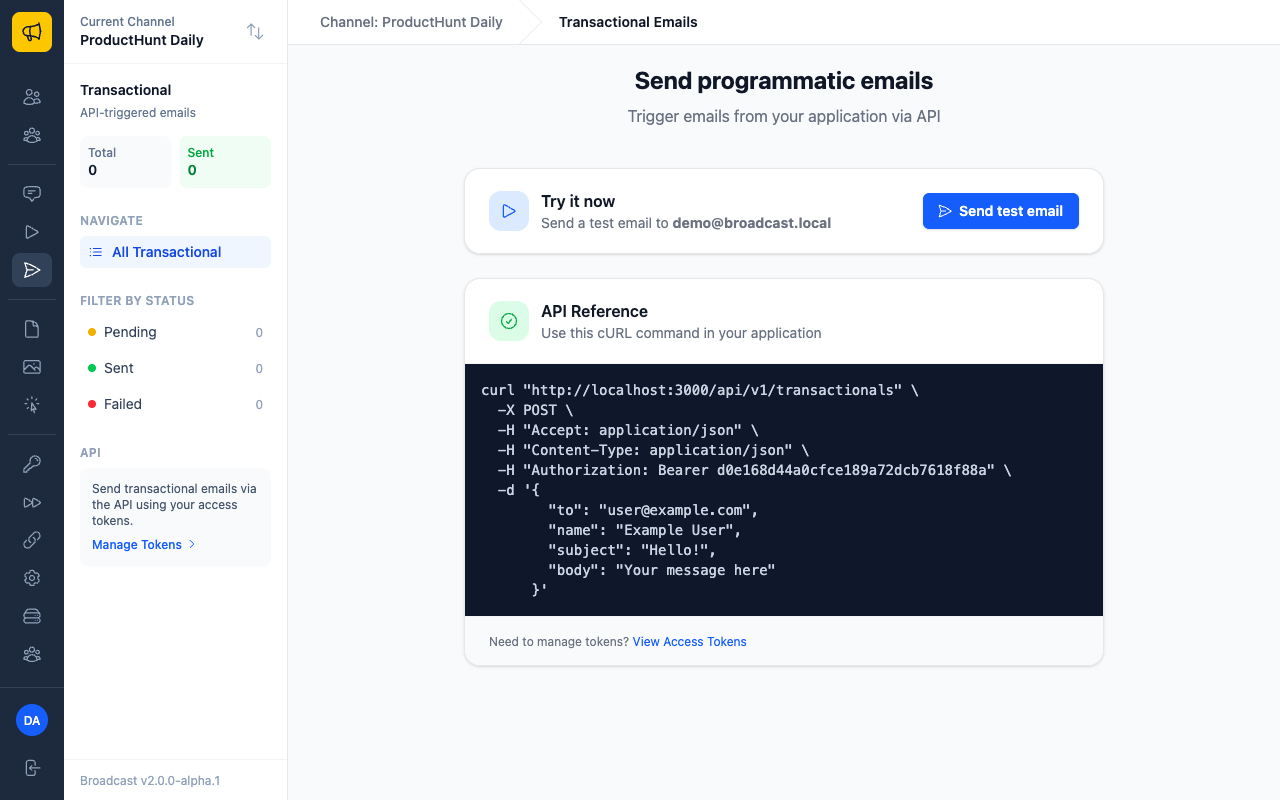Click the logout door-arrow icon

click(32, 768)
